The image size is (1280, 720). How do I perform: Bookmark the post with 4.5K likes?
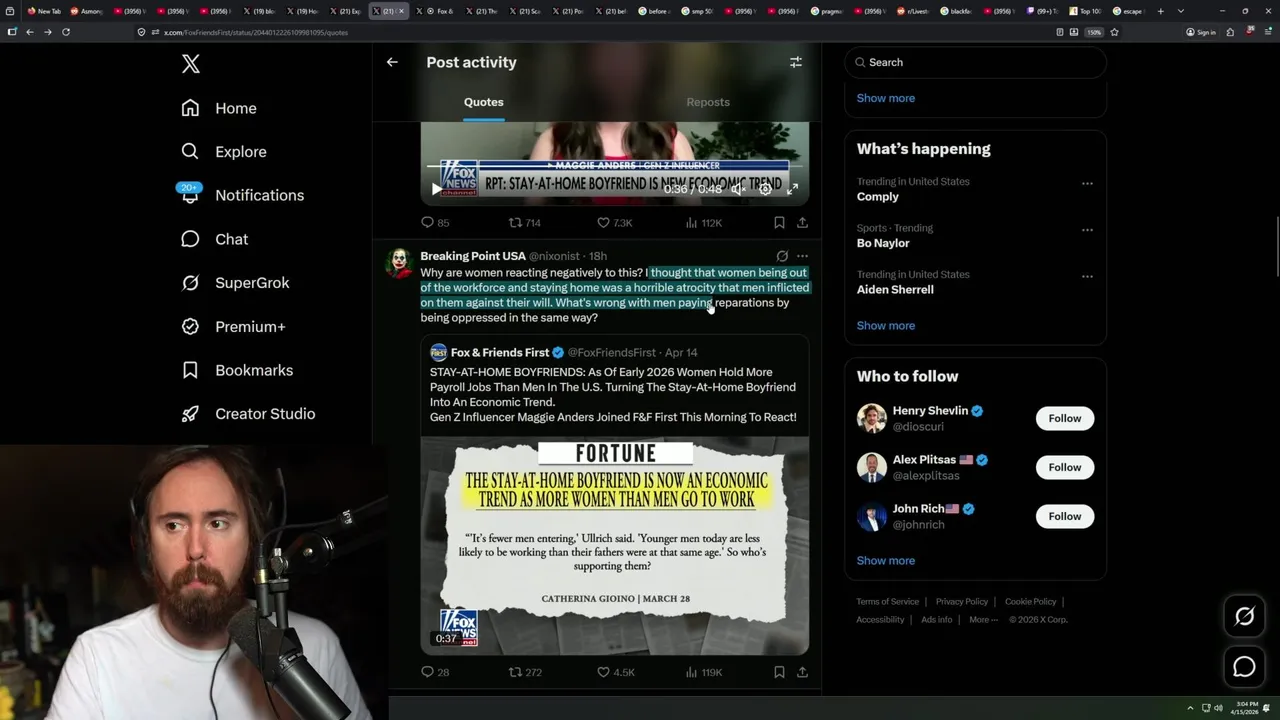click(x=779, y=672)
